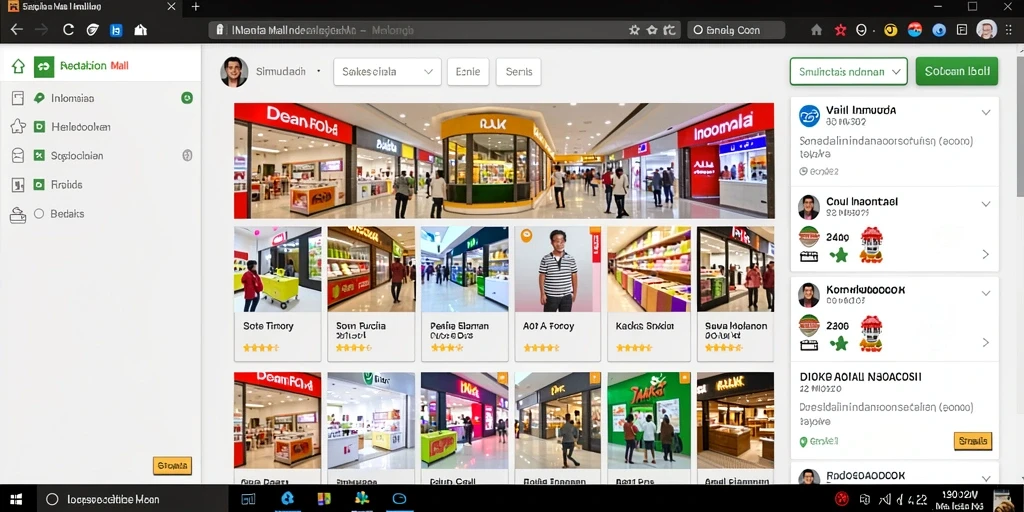Open the Sakescidala dropdown

(387, 72)
